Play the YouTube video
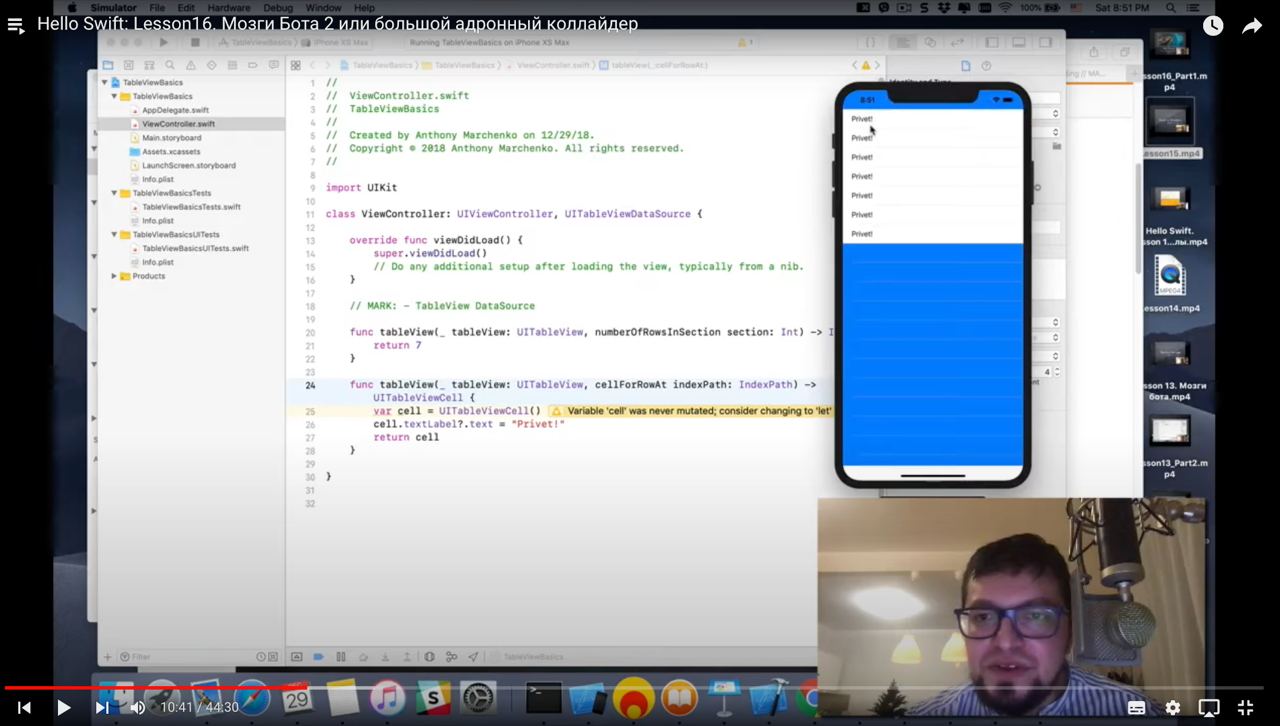The width and height of the screenshot is (1280, 726). (63, 707)
